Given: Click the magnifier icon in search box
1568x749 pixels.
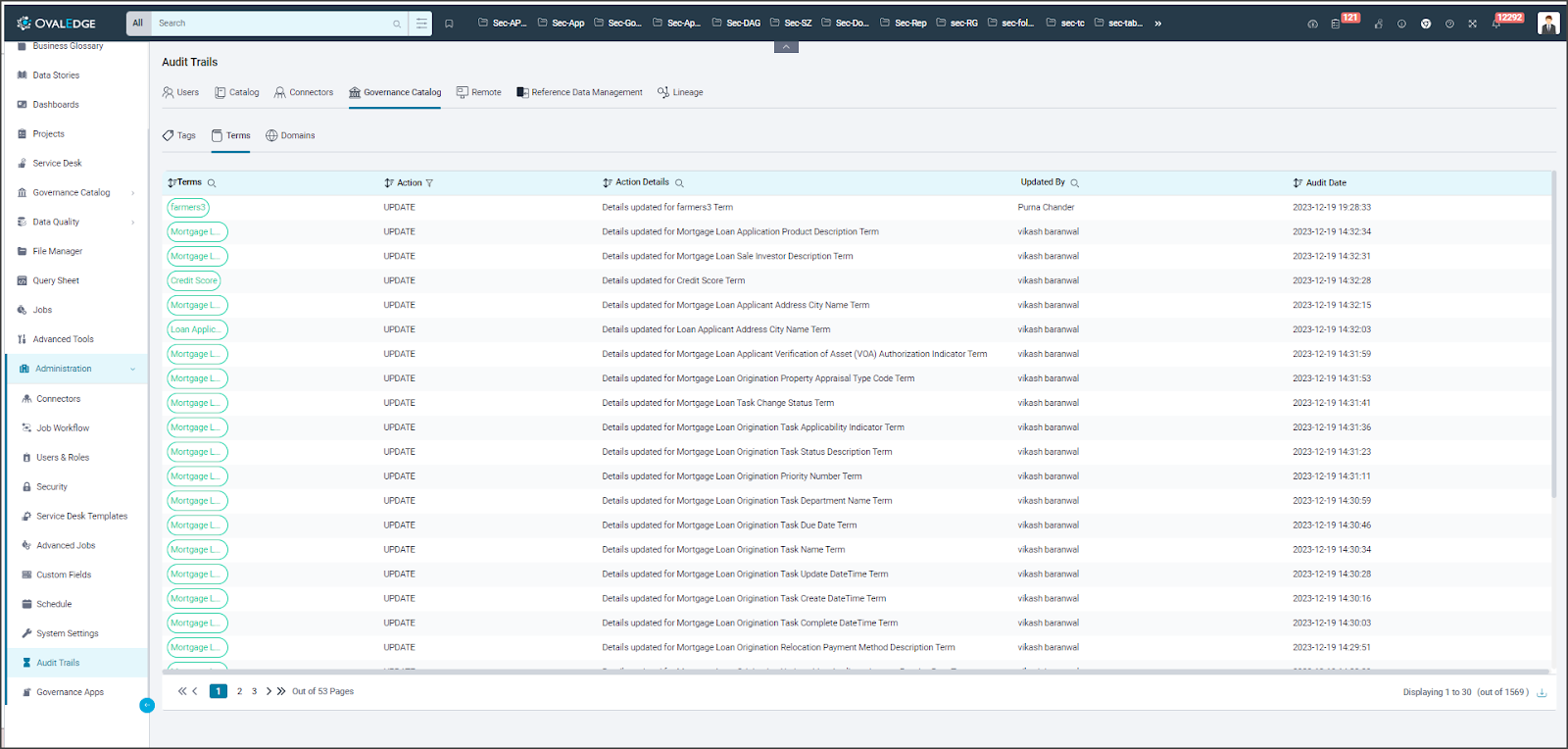Looking at the screenshot, I should tap(397, 24).
